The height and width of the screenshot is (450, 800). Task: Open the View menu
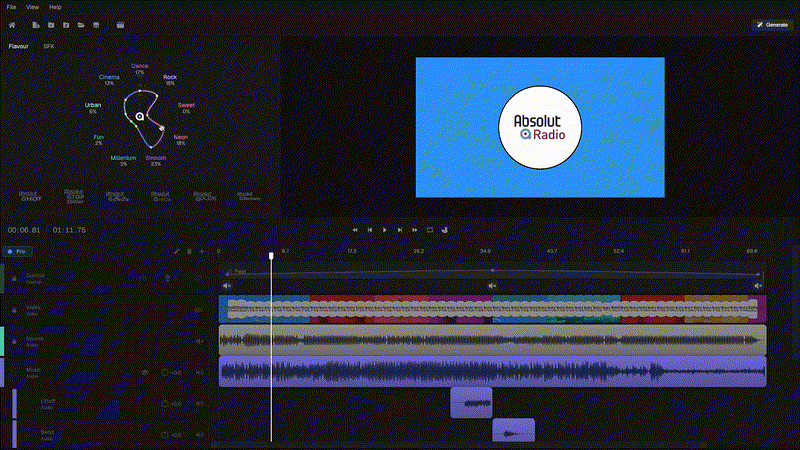point(32,7)
